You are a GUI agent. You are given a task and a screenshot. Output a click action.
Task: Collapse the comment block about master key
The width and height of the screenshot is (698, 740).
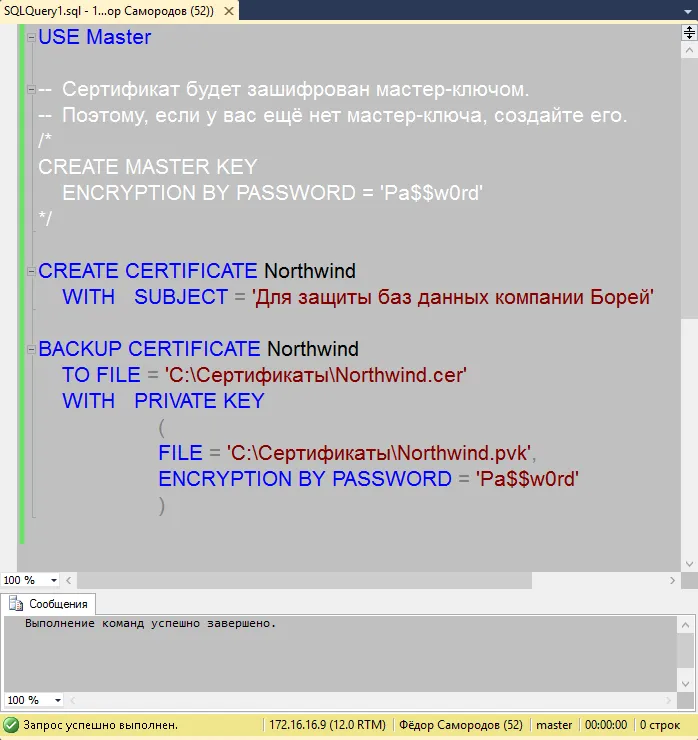coord(32,90)
